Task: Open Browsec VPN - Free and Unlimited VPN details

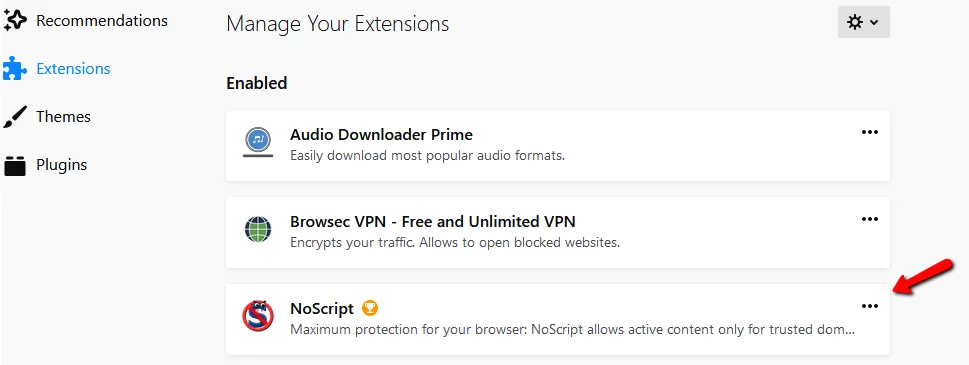Action: click(433, 221)
